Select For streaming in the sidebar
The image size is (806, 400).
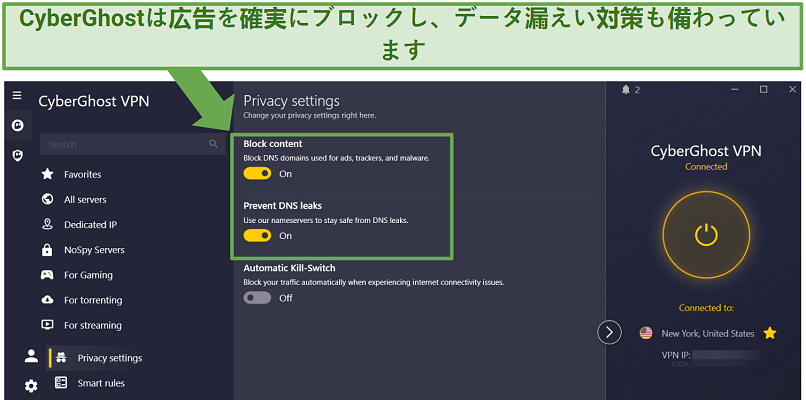[x=93, y=325]
